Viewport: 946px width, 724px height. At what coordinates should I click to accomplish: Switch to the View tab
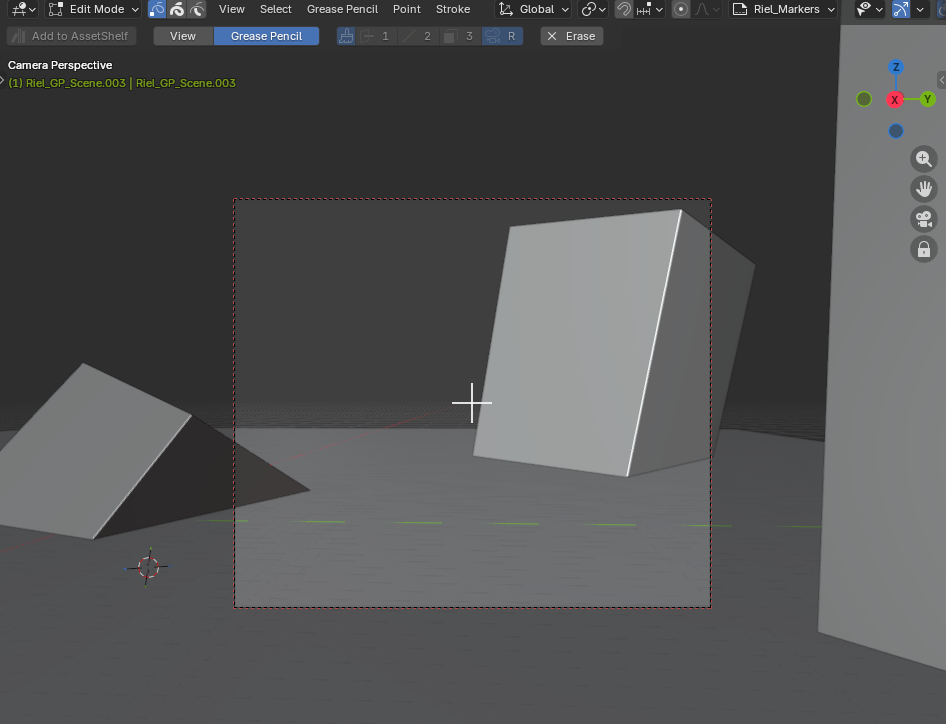183,36
